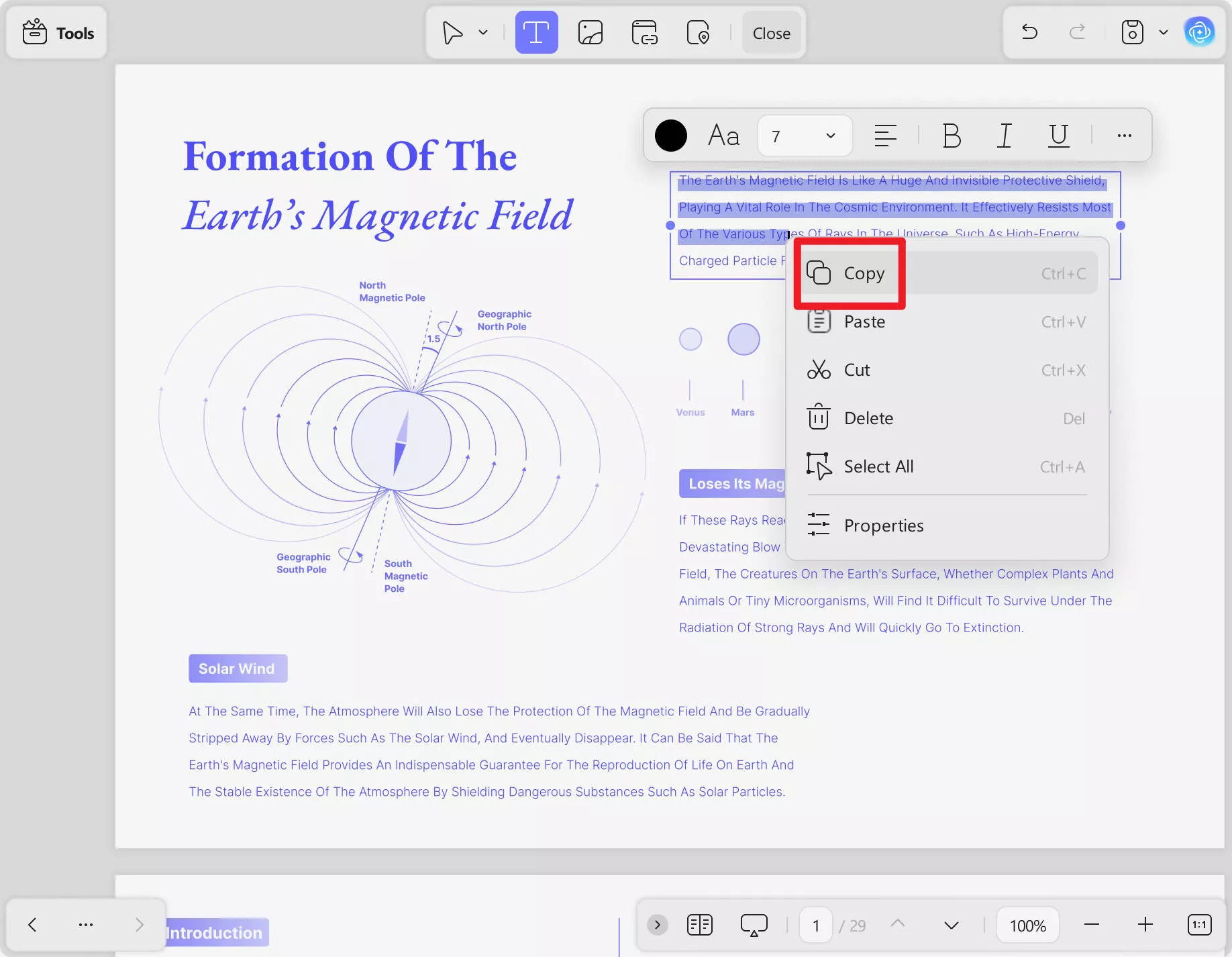Open the AI assistant icon
Screen dimensions: 1232x957
point(1198,32)
